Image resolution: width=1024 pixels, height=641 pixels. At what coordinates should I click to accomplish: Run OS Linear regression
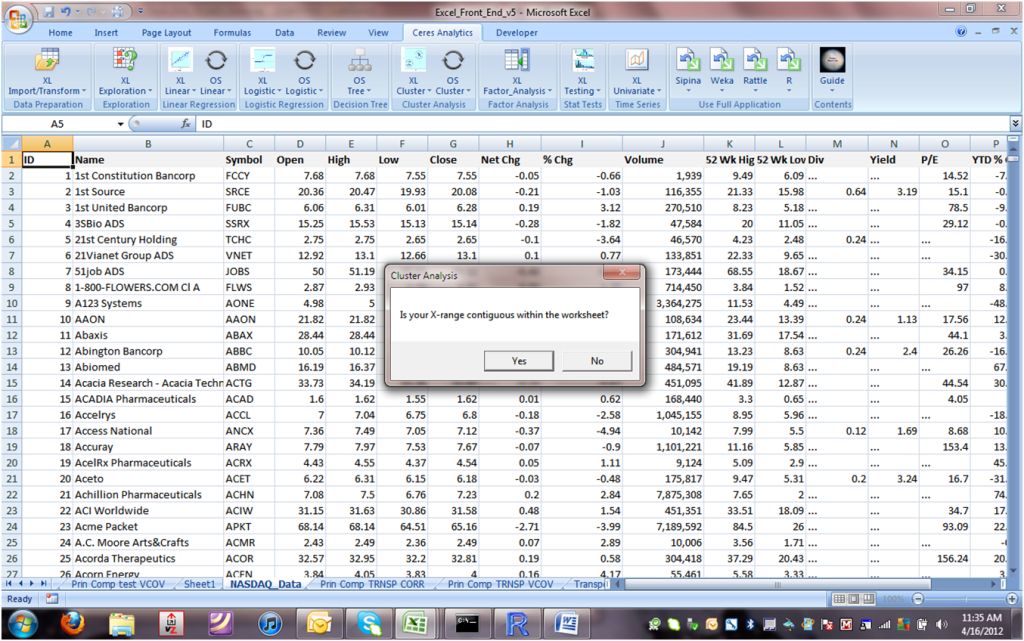(x=216, y=72)
